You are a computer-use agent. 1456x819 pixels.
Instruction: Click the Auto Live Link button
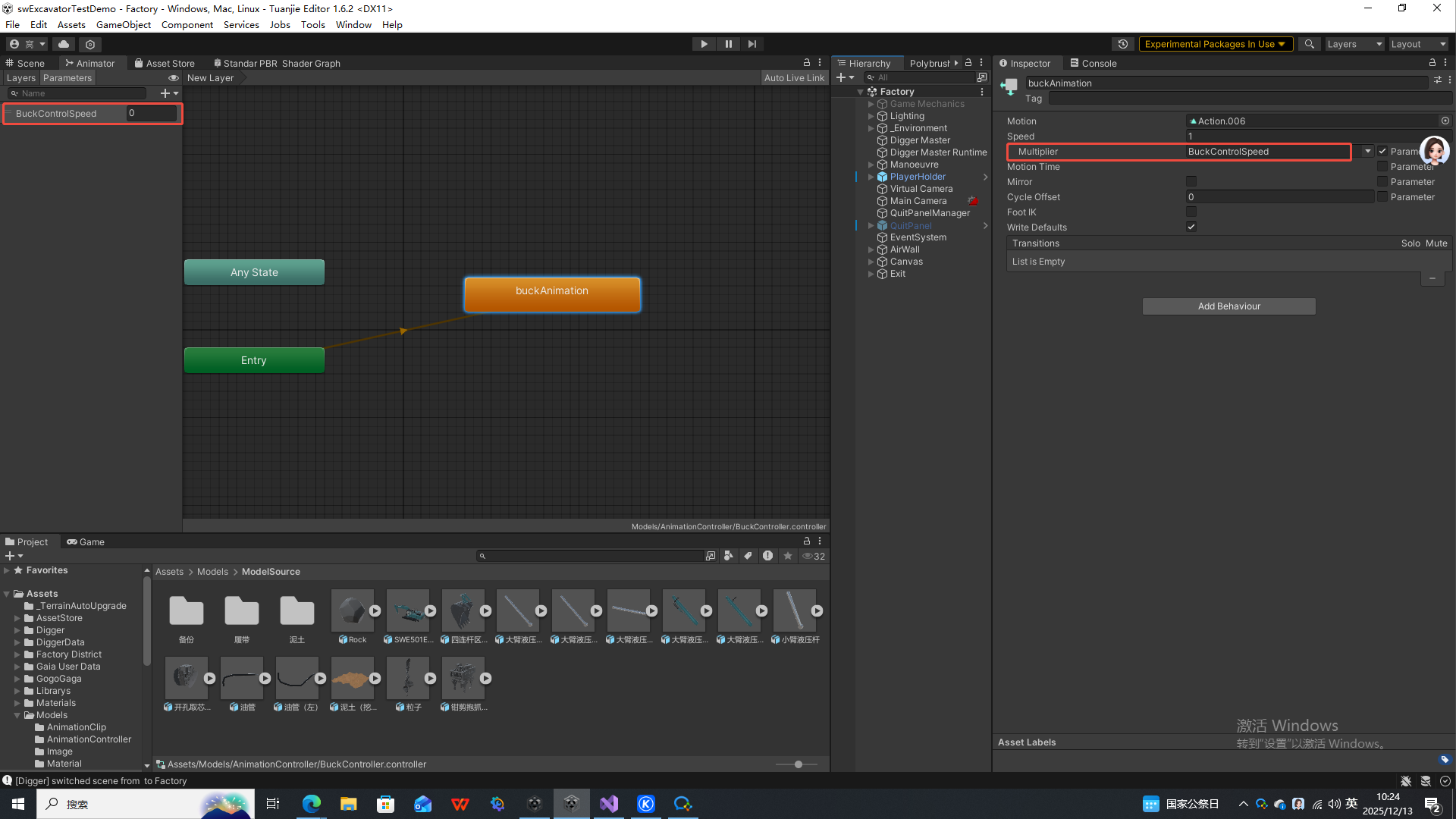coord(793,78)
